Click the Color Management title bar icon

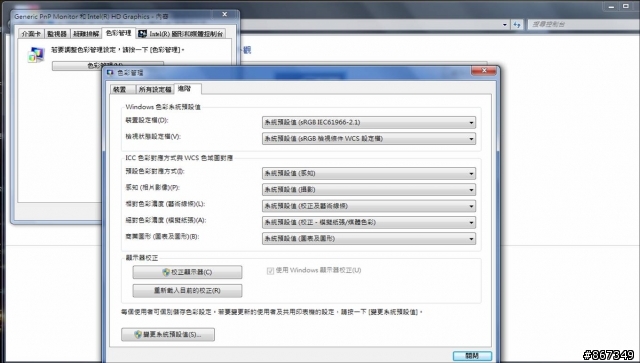click(110, 73)
